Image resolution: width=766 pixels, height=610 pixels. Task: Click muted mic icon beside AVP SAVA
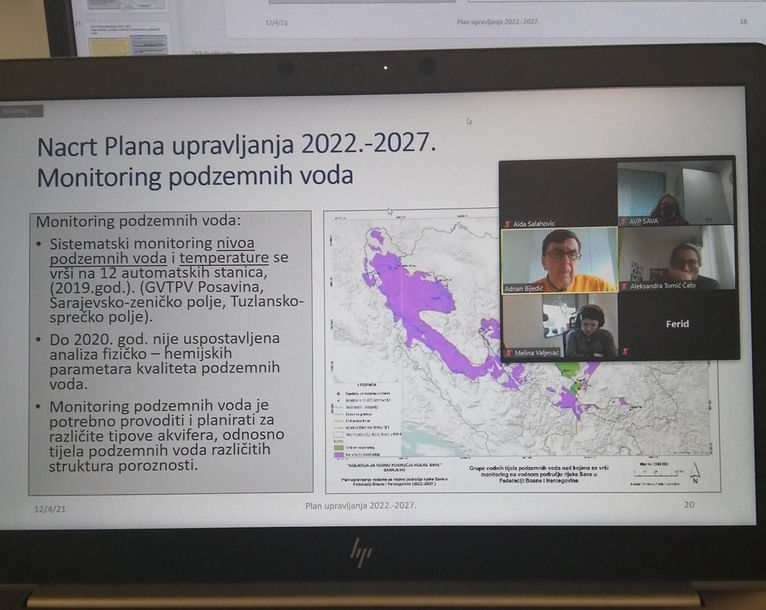tap(623, 222)
